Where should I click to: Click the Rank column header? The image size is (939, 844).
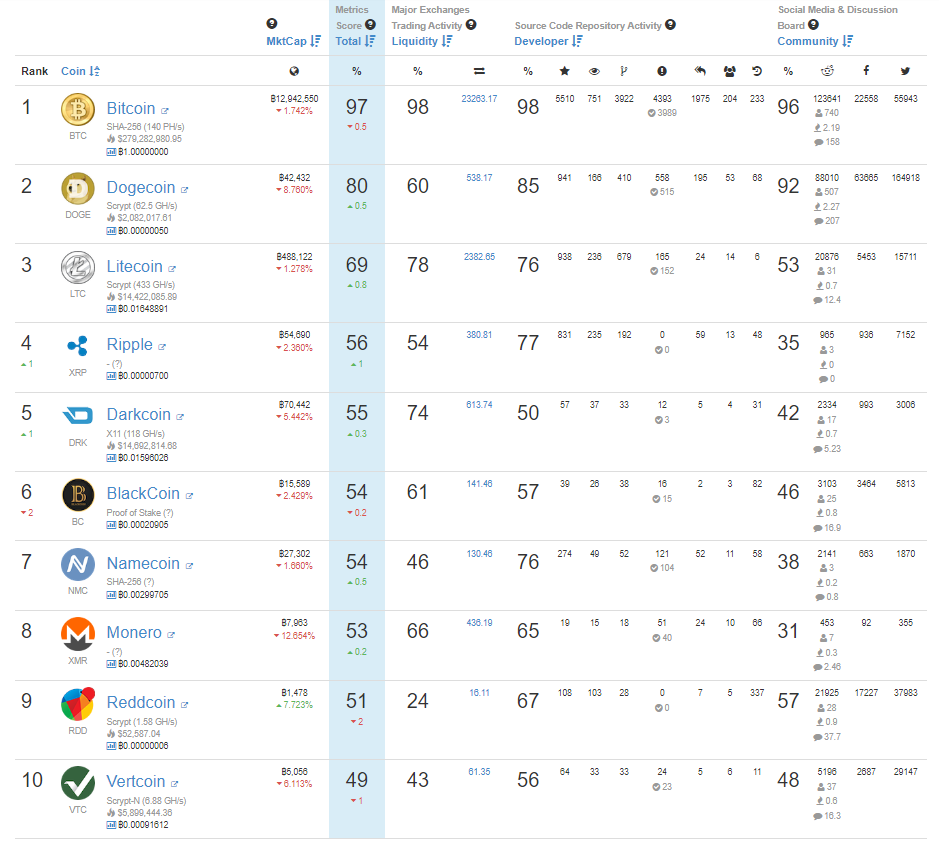(x=34, y=71)
